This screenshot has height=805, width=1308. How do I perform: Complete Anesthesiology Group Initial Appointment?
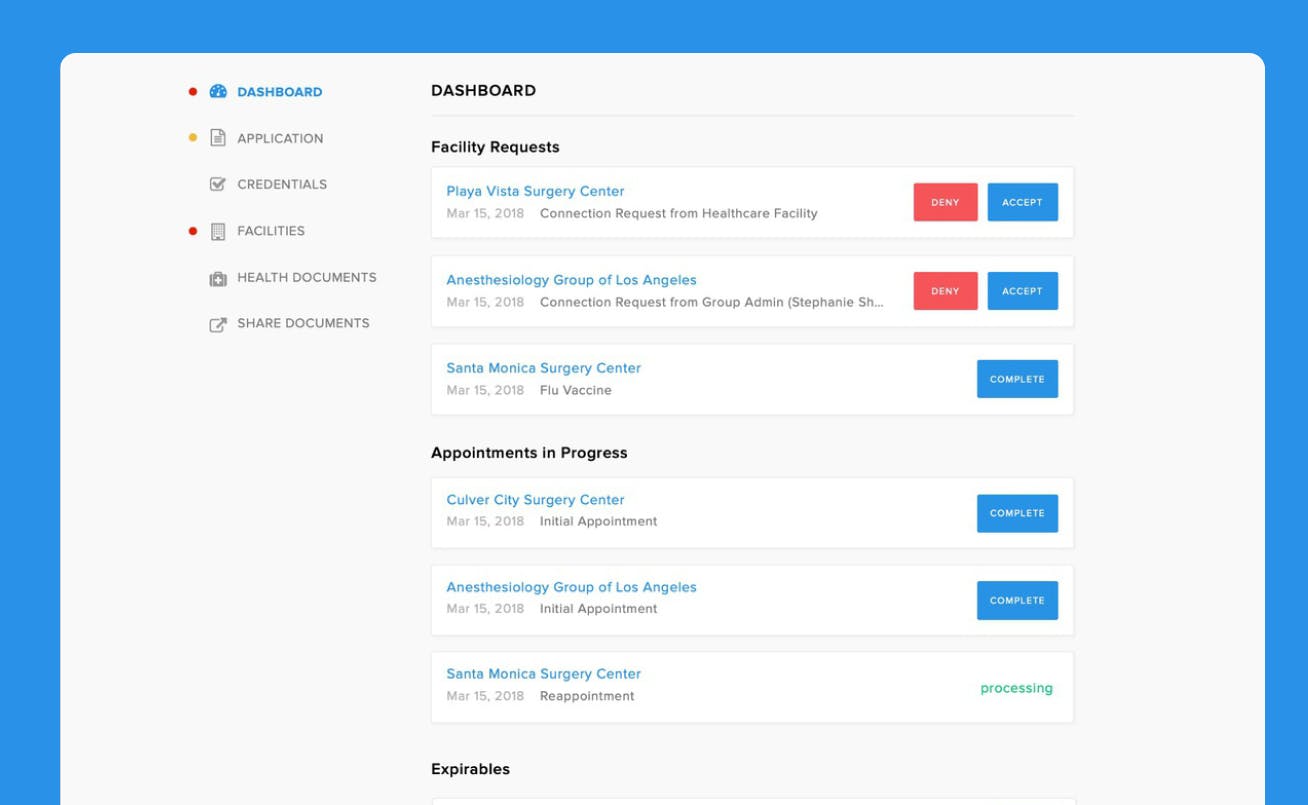click(x=1017, y=600)
